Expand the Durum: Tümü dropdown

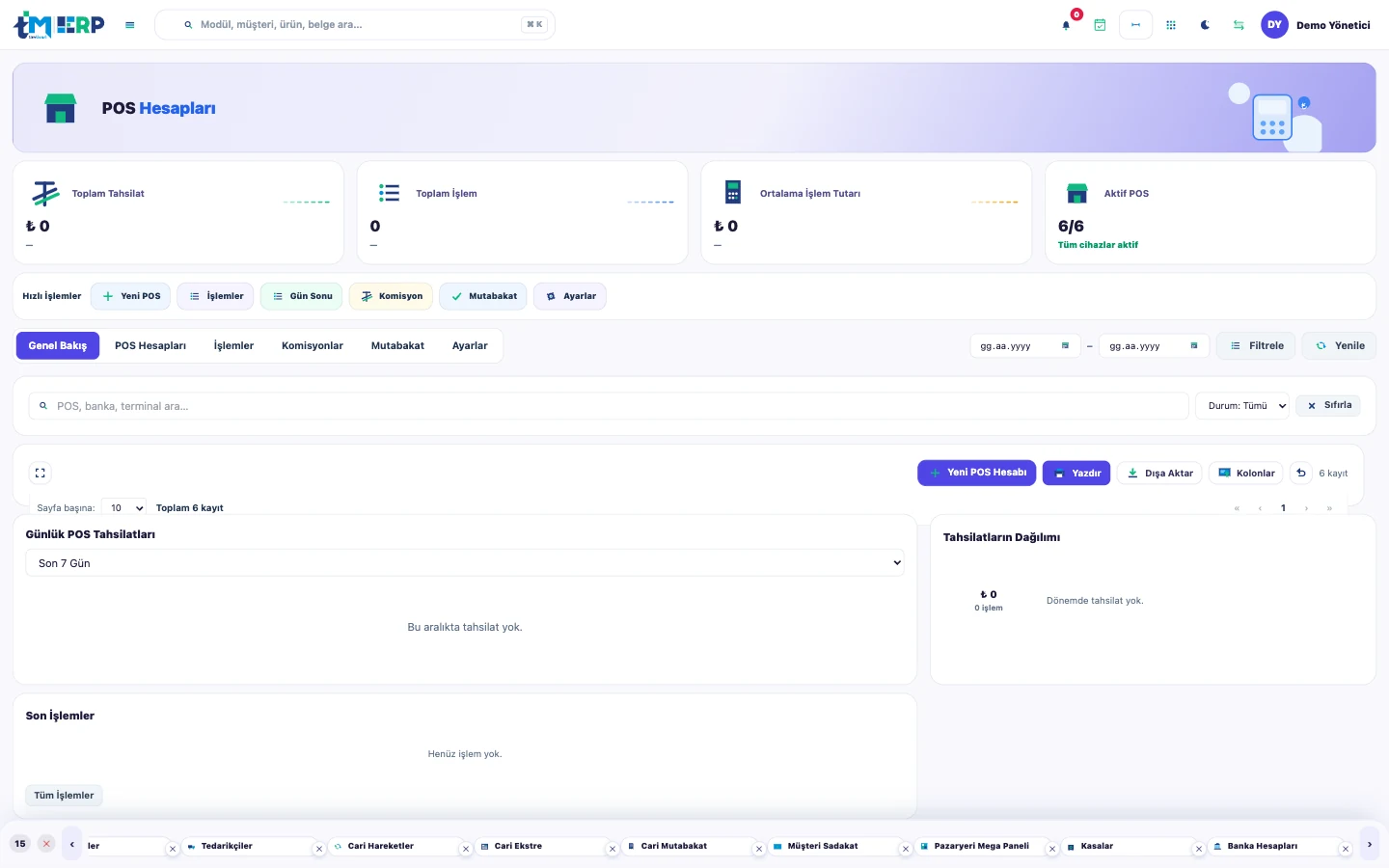[1242, 406]
